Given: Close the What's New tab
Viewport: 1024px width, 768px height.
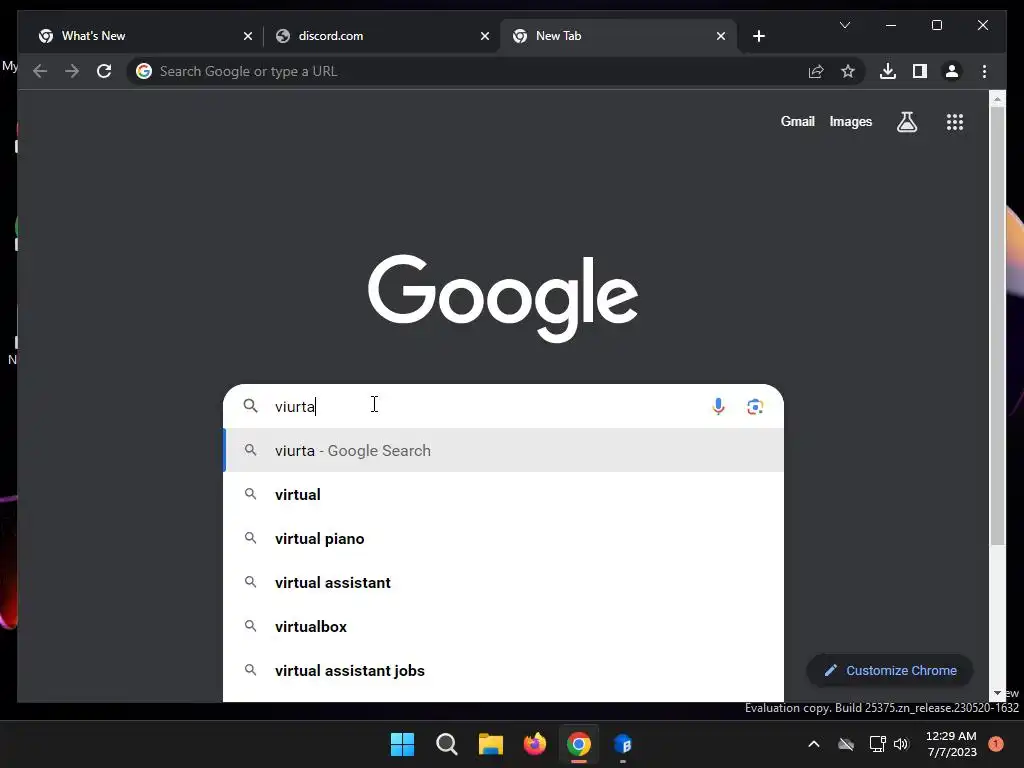Looking at the screenshot, I should 248,36.
